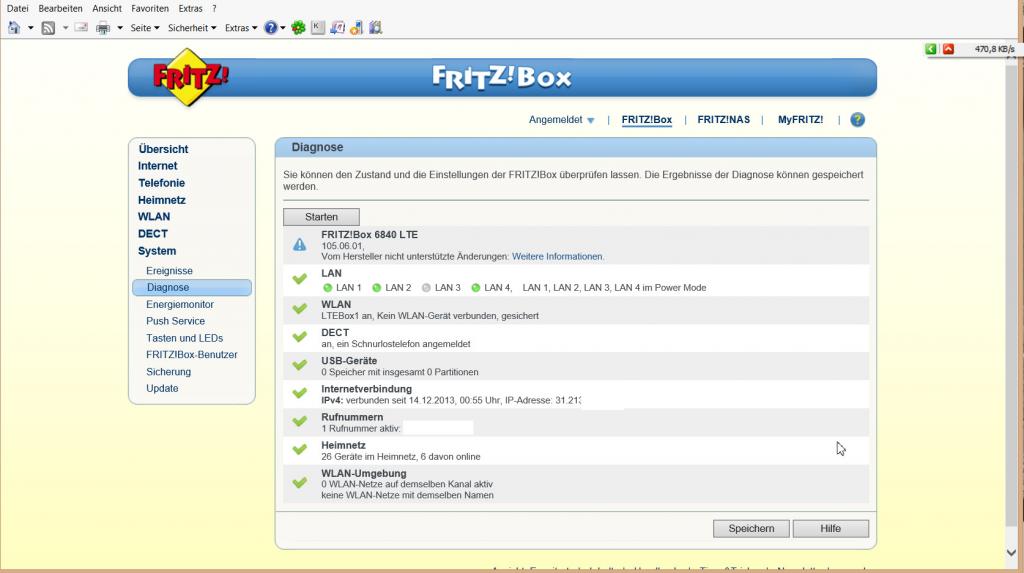The width and height of the screenshot is (1024, 573).
Task: Open FRITZ!Box-Benutzer page
Action: [191, 355]
